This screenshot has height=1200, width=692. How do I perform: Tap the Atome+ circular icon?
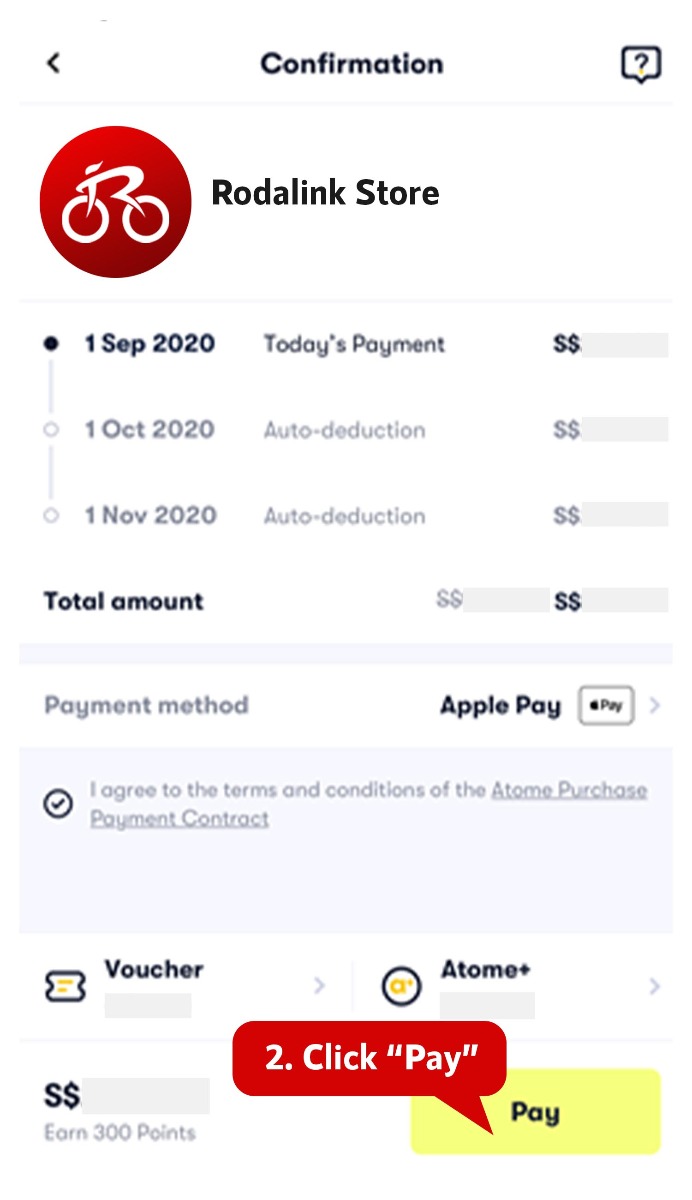(402, 987)
